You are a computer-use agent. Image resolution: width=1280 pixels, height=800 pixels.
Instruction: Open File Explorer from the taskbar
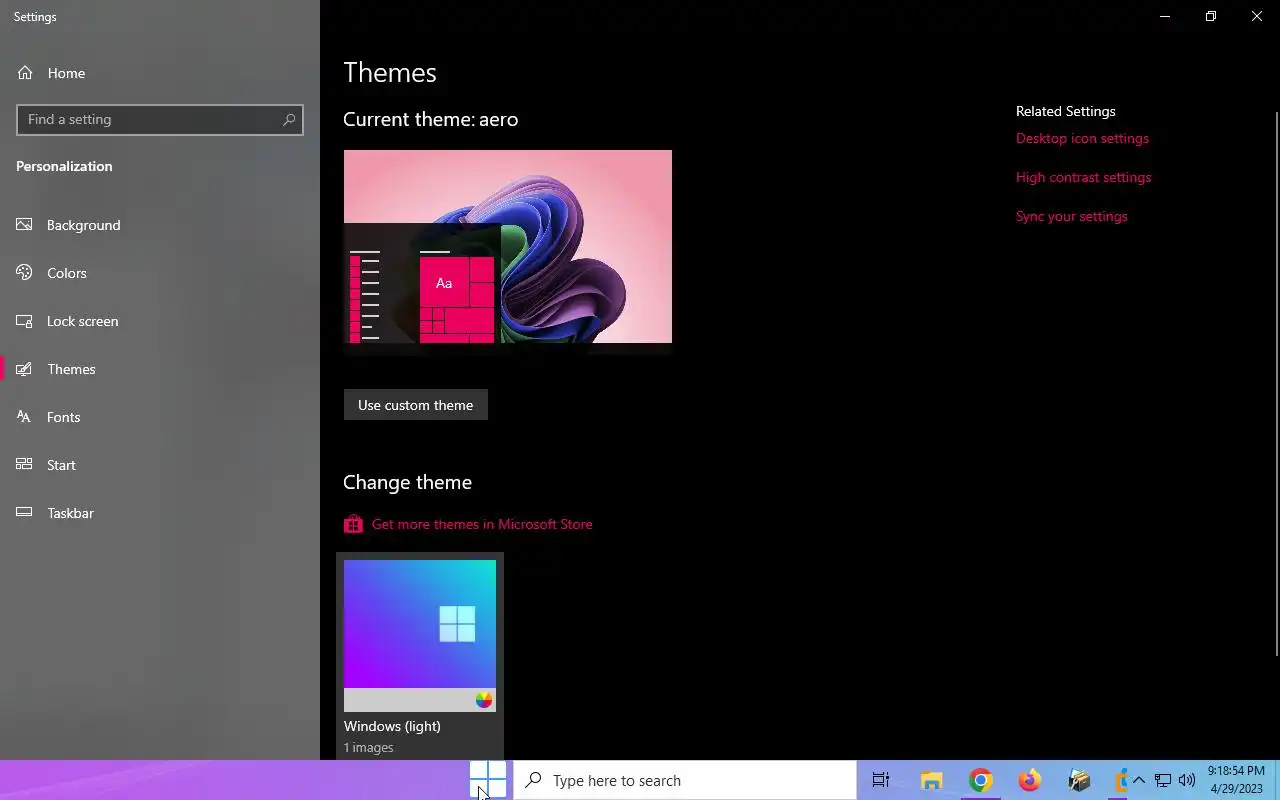(932, 780)
